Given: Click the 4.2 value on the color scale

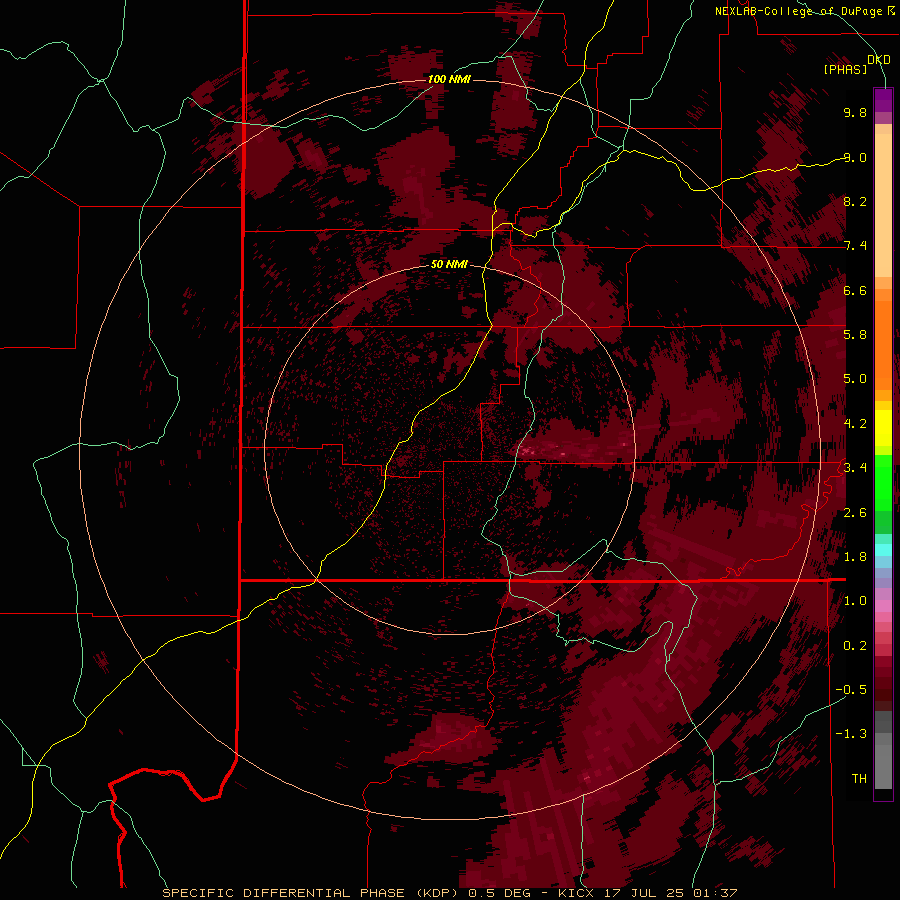Looking at the screenshot, I should [x=855, y=424].
